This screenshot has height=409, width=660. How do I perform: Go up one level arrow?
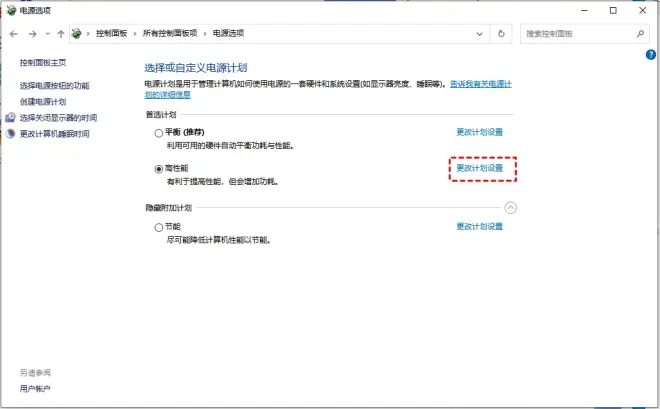(x=61, y=34)
